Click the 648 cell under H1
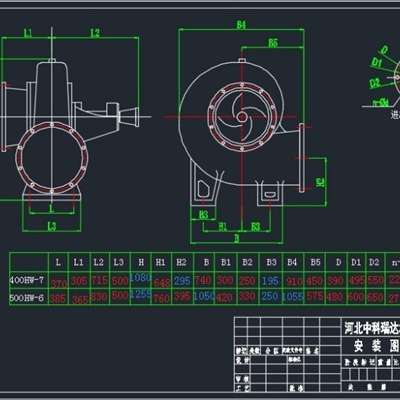The width and height of the screenshot is (400, 400). click(x=162, y=283)
